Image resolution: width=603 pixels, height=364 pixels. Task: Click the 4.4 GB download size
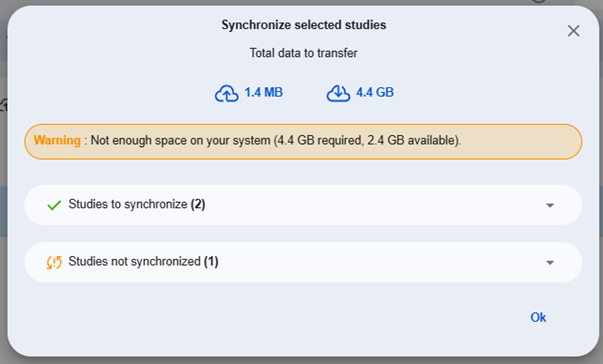375,93
